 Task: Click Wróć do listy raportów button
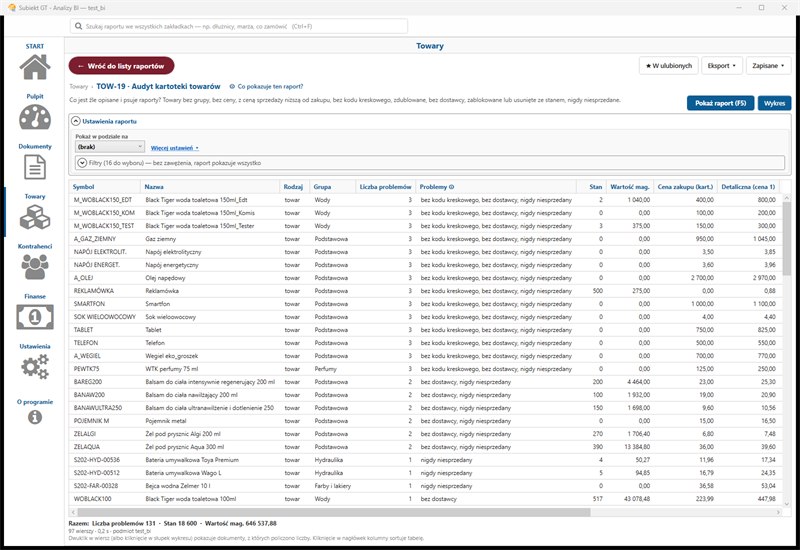click(121, 66)
